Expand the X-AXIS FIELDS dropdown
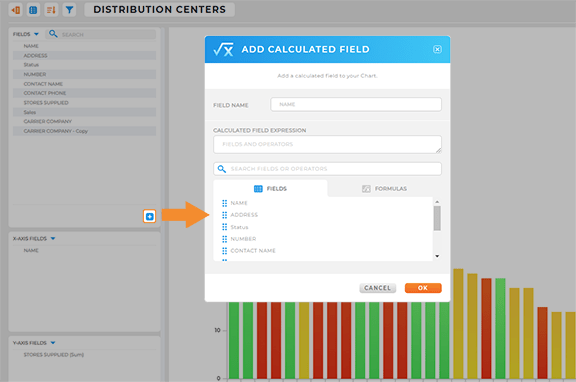This screenshot has height=382, width=576. click(x=53, y=238)
